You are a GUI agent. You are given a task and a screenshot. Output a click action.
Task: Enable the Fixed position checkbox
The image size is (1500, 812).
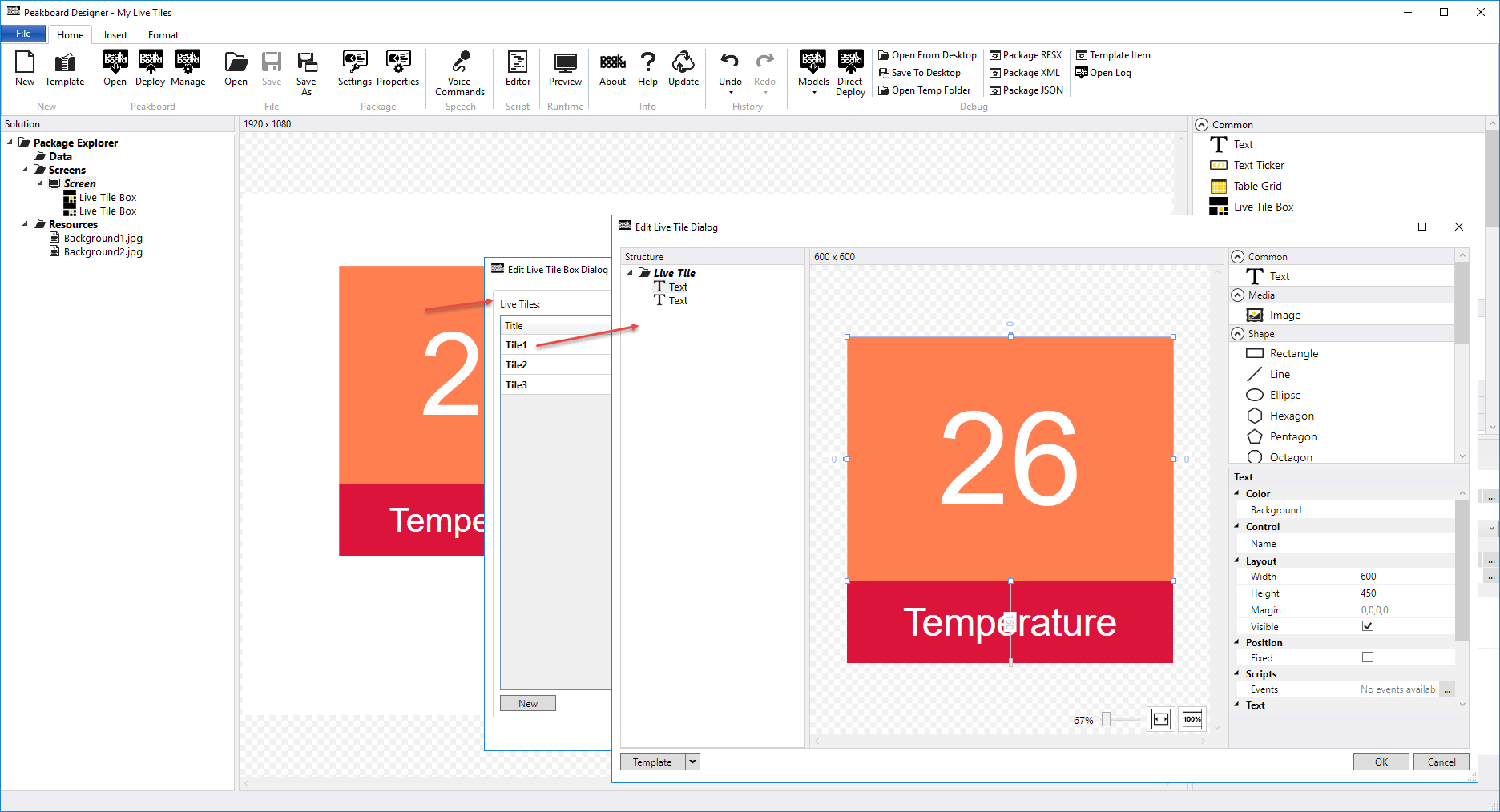pos(1368,657)
